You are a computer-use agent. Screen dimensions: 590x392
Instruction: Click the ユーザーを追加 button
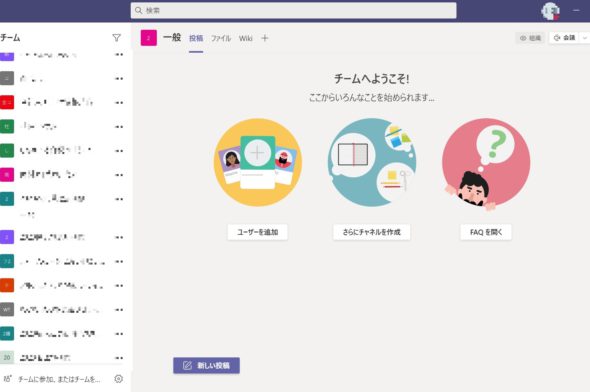[x=257, y=232]
